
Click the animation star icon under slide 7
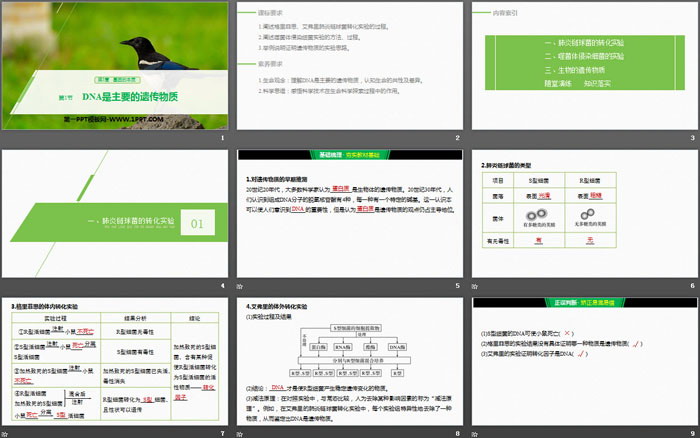(5, 434)
